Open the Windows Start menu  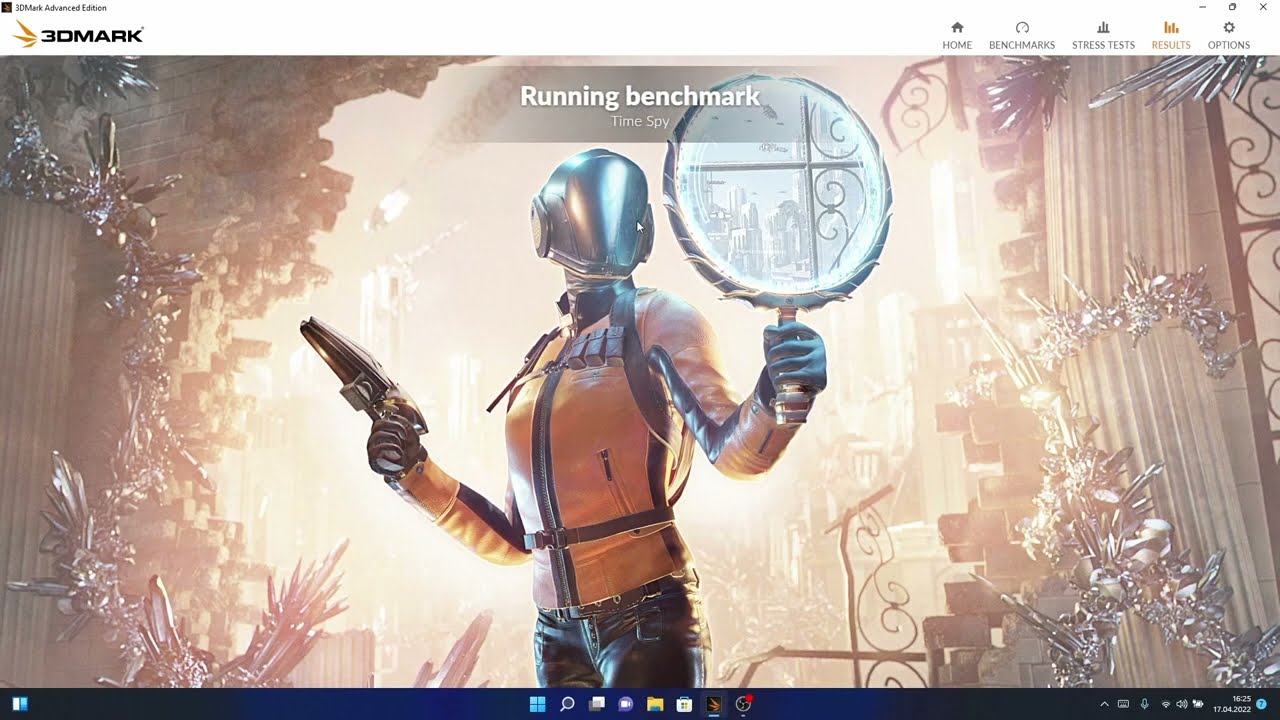pyautogui.click(x=537, y=704)
